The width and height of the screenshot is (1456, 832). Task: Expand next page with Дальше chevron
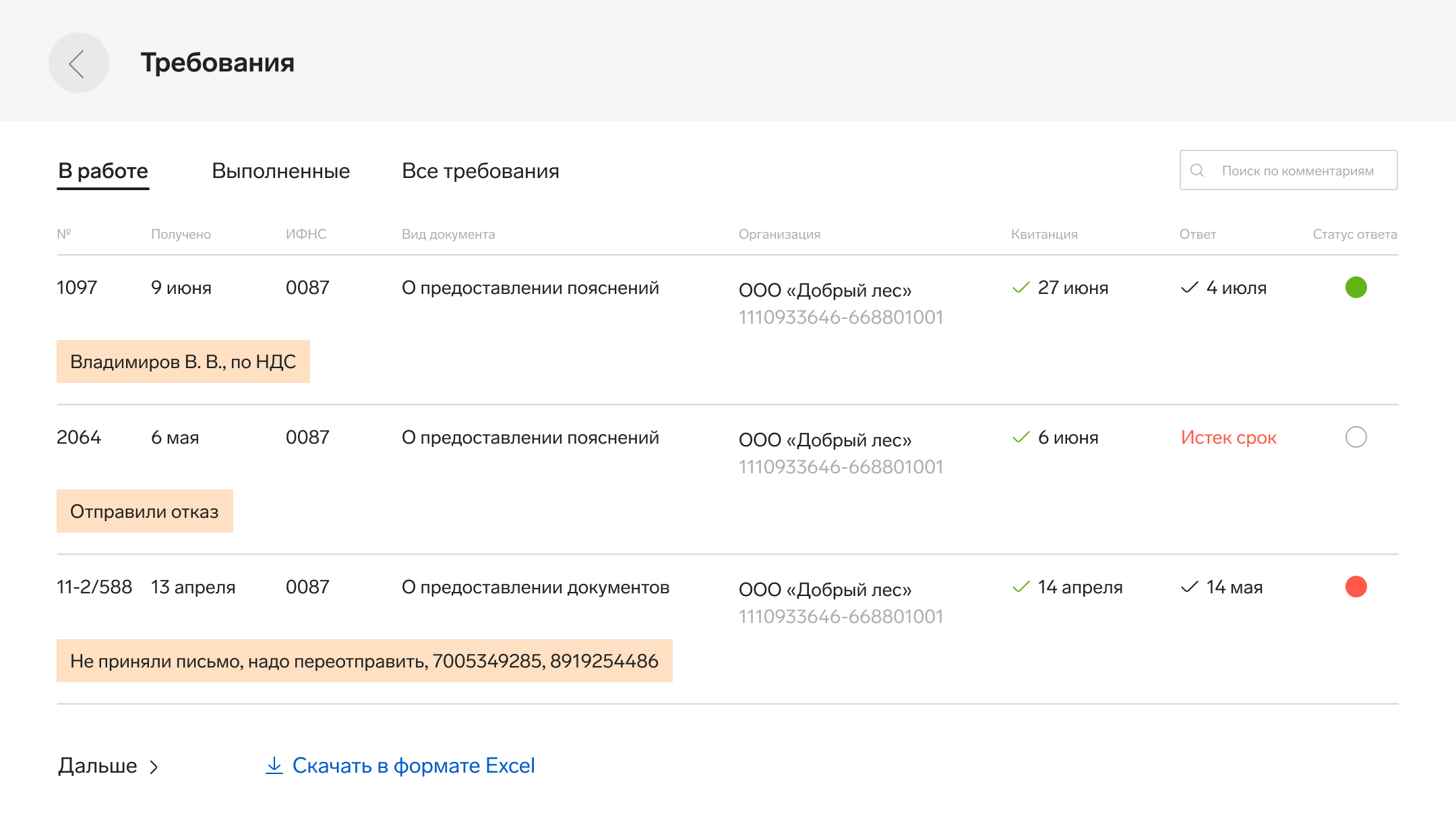click(x=154, y=767)
